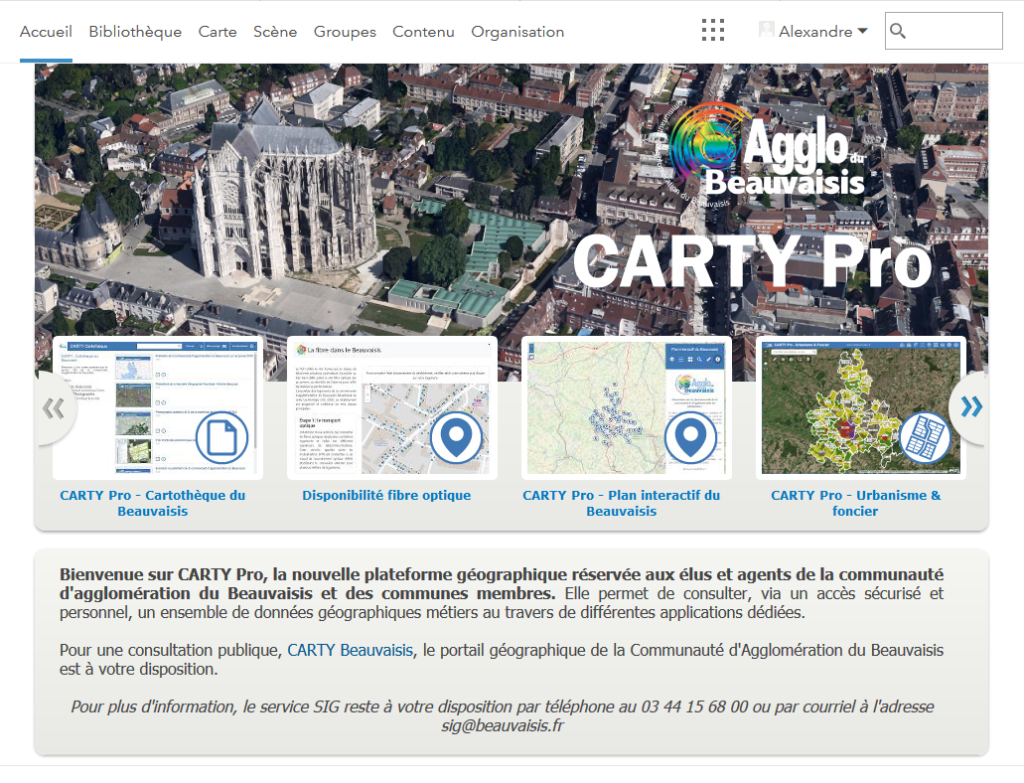The height and width of the screenshot is (783, 1024).
Task: Open the Carte menu item
Action: [x=217, y=32]
